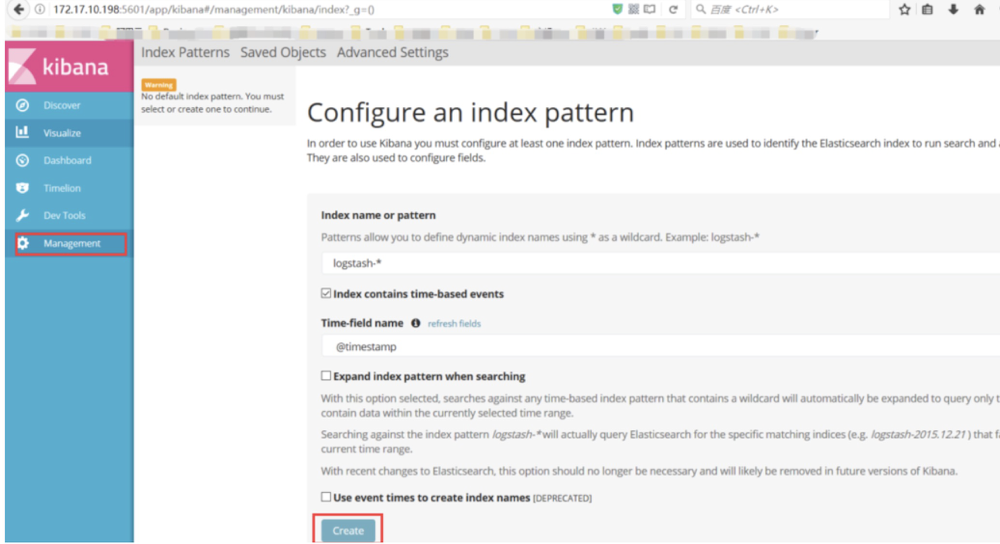Viewport: 1000px width, 544px height.
Task: Click the Visualize bar chart icon
Action: point(22,132)
